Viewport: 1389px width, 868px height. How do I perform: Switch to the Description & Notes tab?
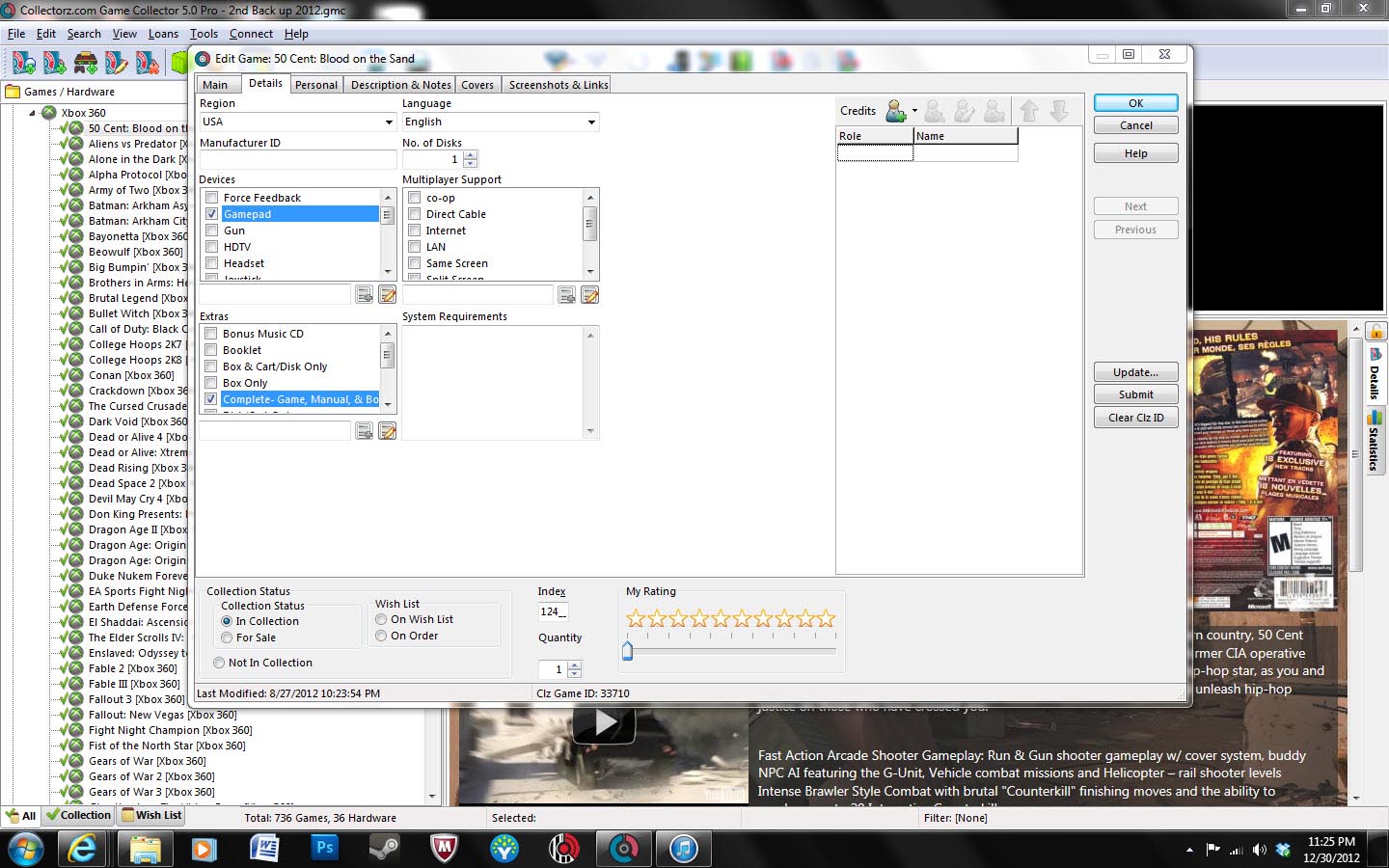click(x=400, y=85)
